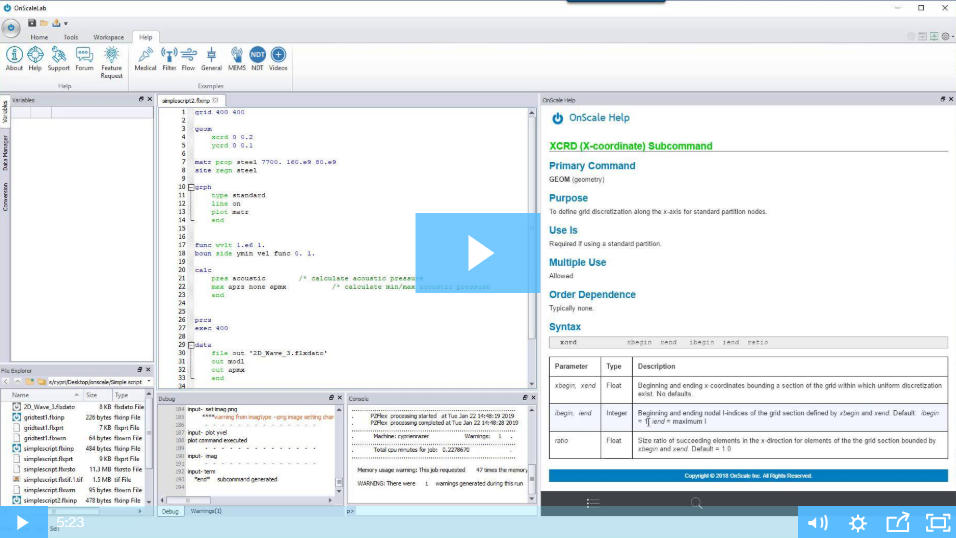The image size is (956, 538).
Task: Float the Variables panel with the undock icon
Action: (141, 99)
